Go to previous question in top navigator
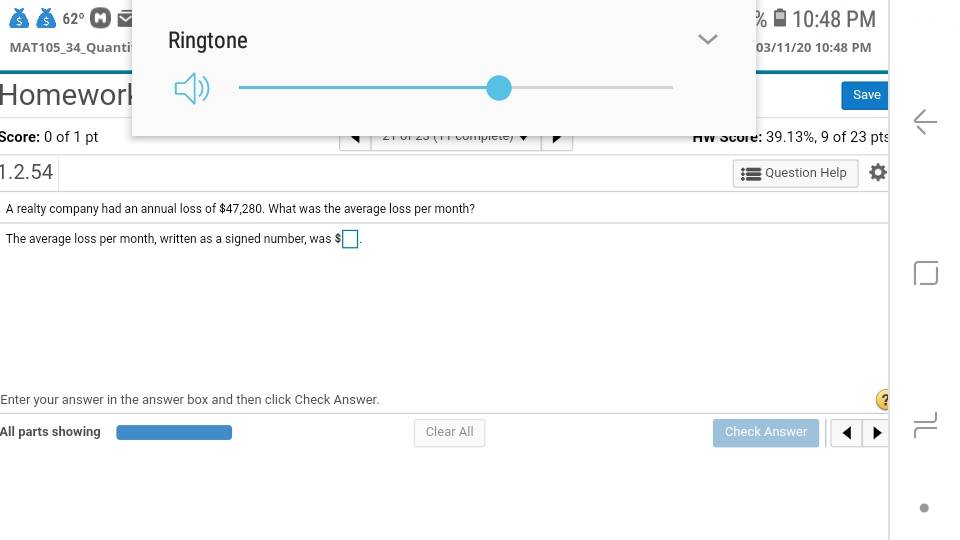The height and width of the screenshot is (540, 960). (x=355, y=138)
